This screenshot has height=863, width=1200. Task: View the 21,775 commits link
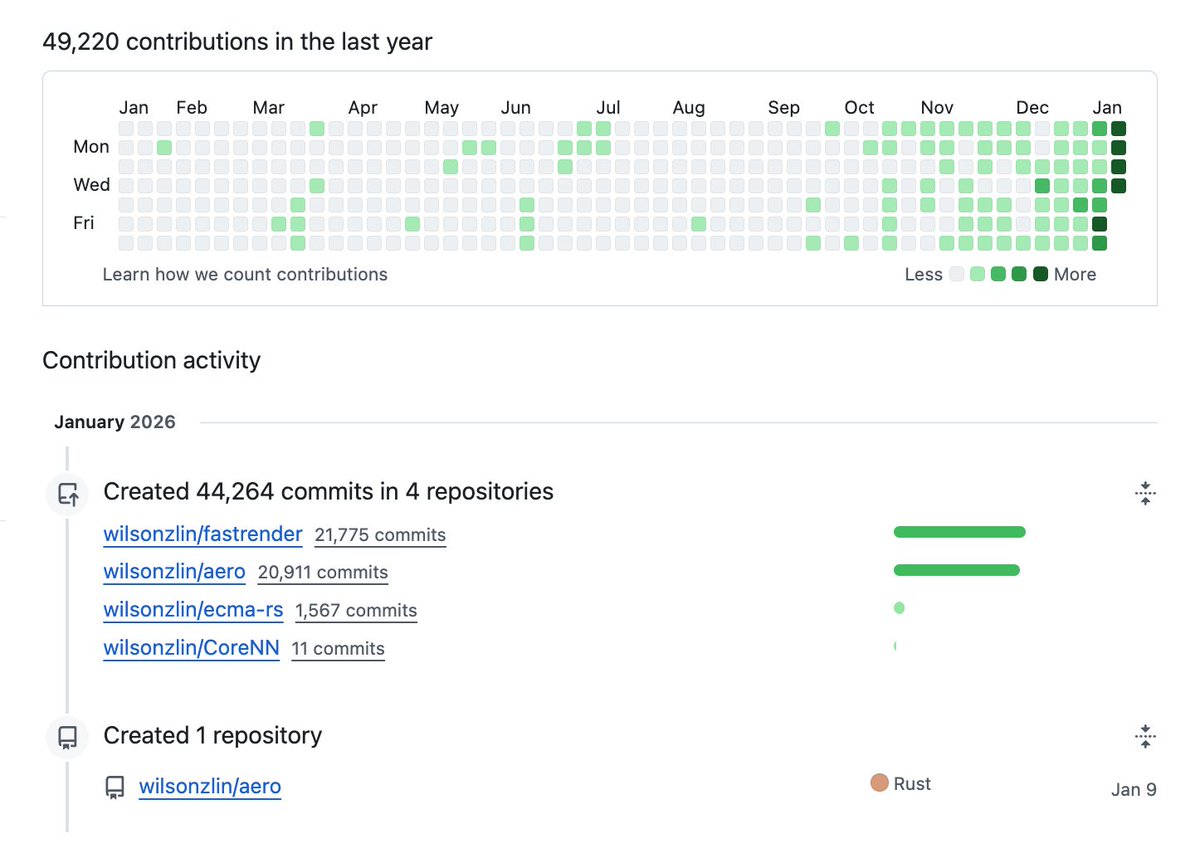click(x=380, y=535)
